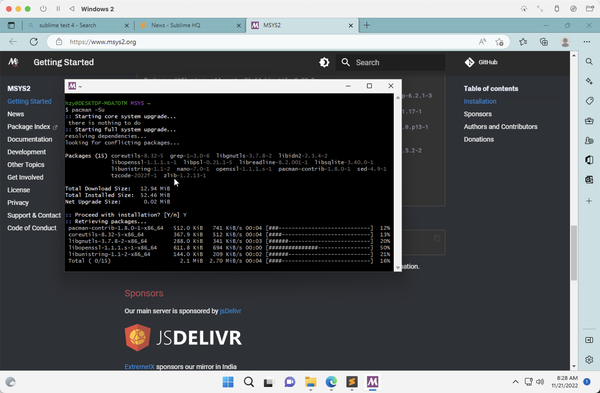Click the JSDELIVR logo image
This screenshot has height=393, width=600.
pos(183,338)
